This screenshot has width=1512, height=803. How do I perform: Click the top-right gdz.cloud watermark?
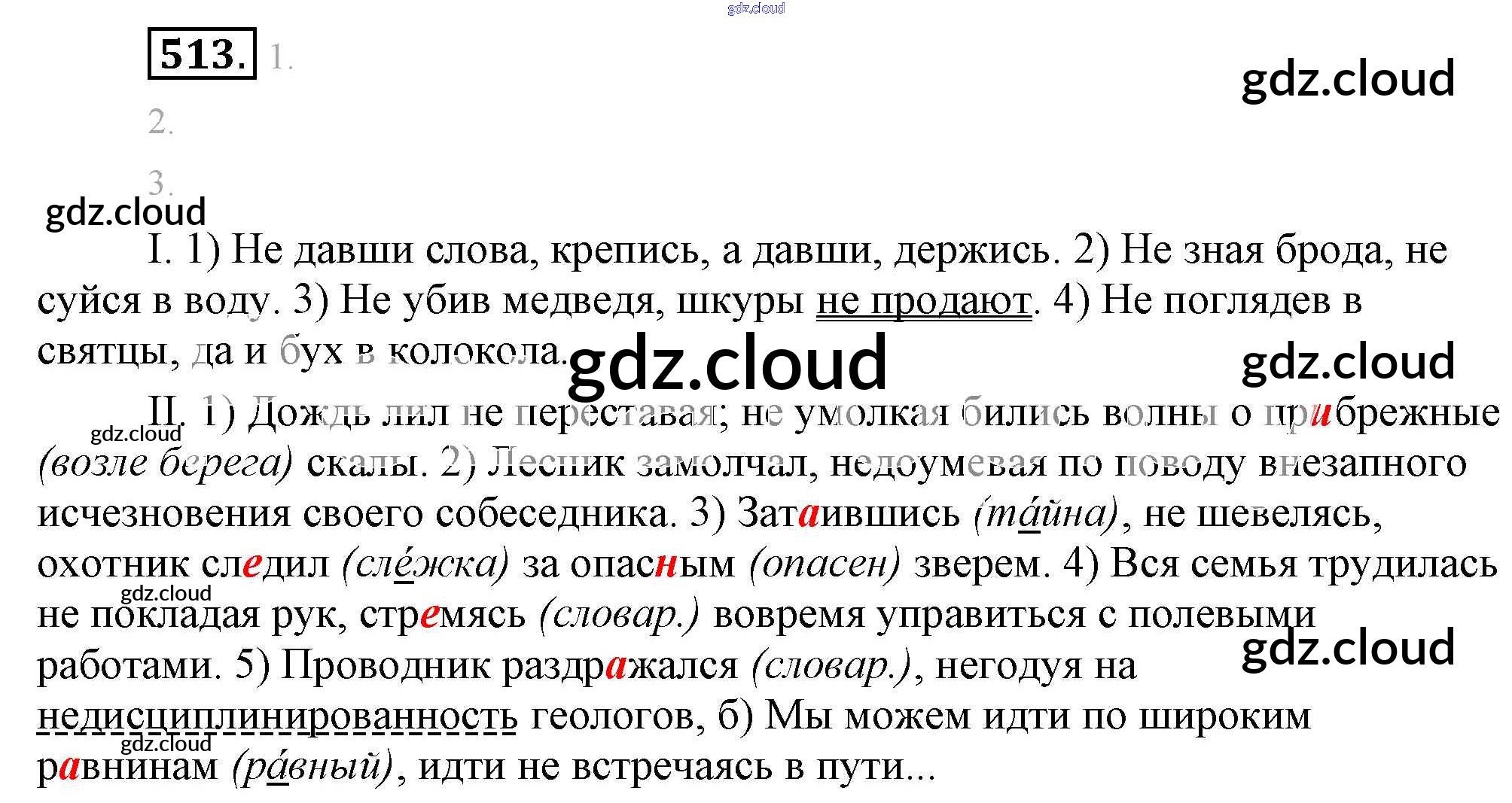[1347, 79]
